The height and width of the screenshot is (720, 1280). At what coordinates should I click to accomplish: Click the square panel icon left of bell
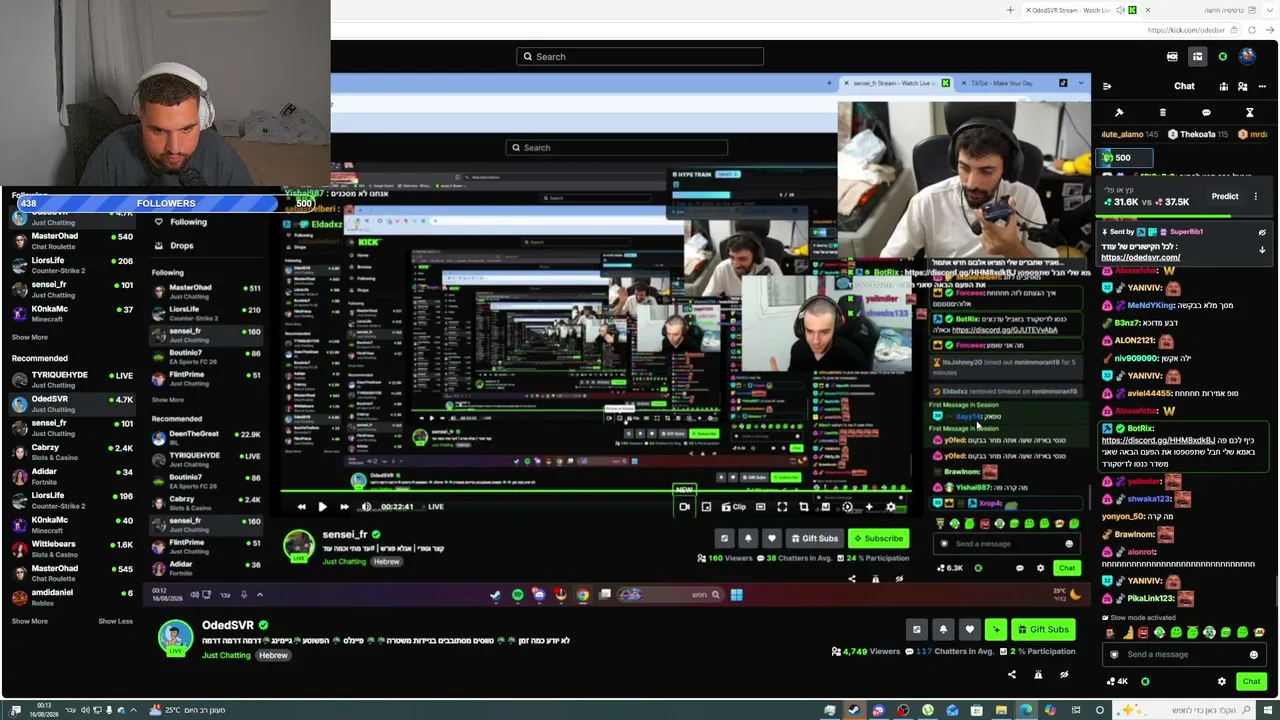click(916, 629)
